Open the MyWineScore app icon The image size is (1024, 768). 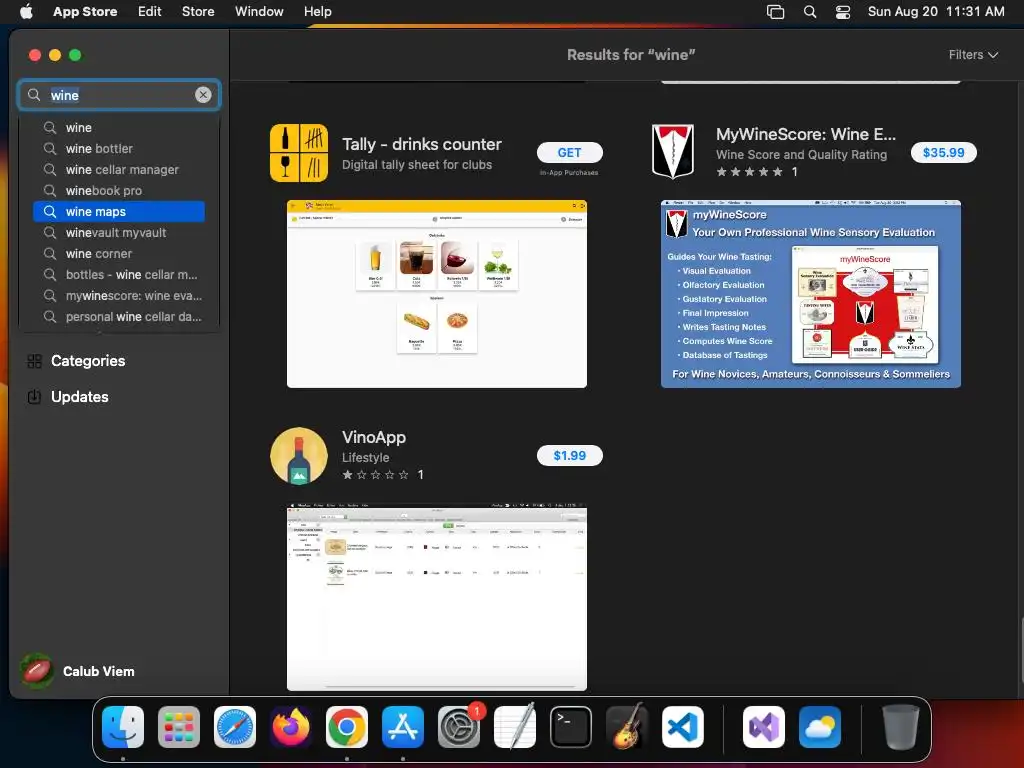point(673,152)
